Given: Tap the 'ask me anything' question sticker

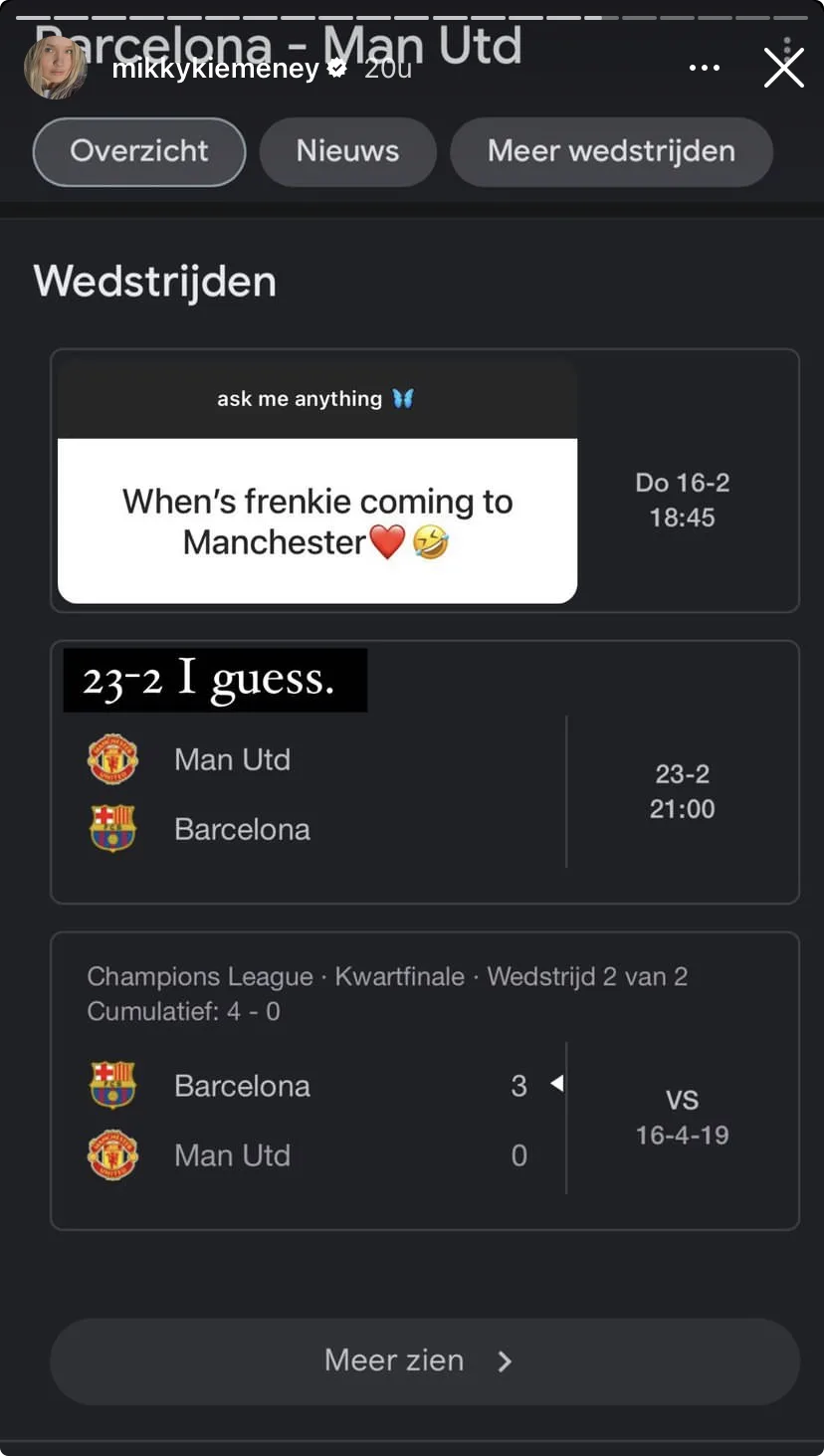Looking at the screenshot, I should coord(316,483).
